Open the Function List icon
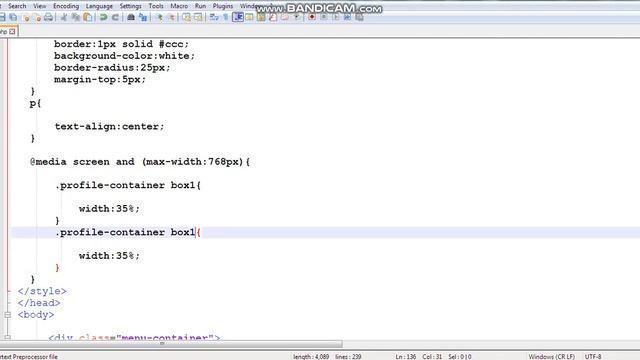Viewport: 640px width, 360px height. (x=273, y=17)
